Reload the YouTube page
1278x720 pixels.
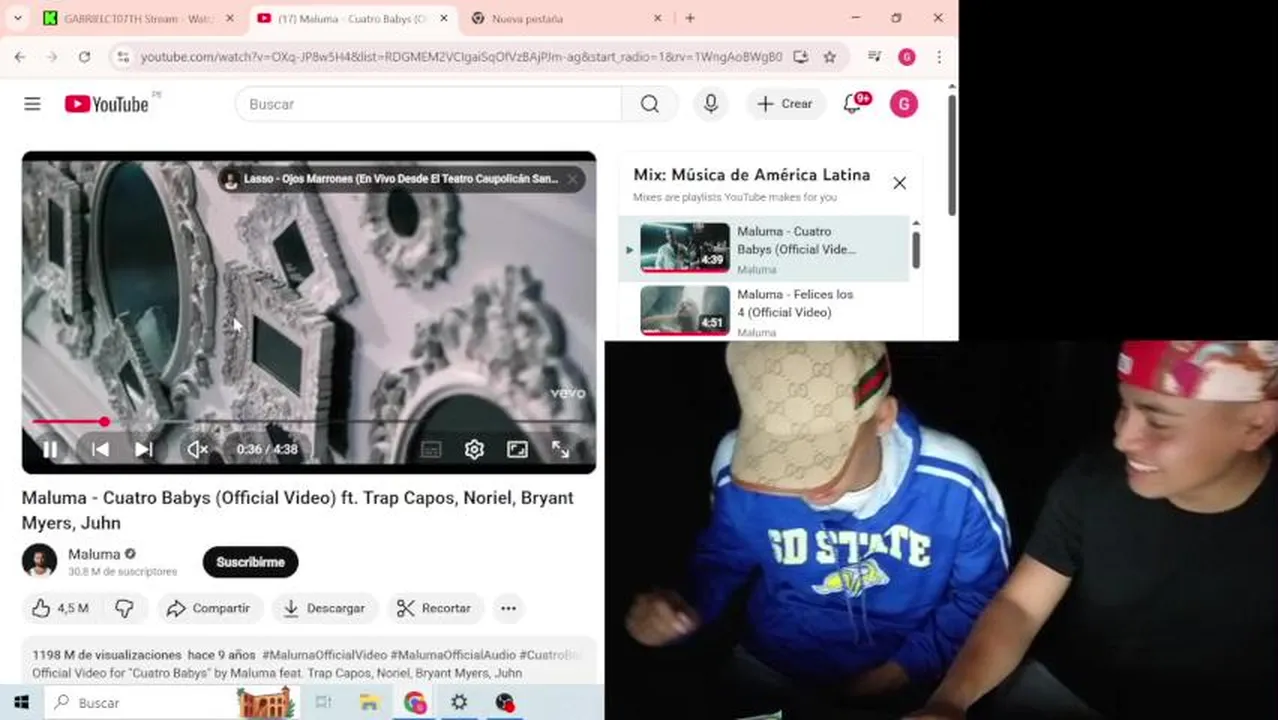click(x=84, y=57)
